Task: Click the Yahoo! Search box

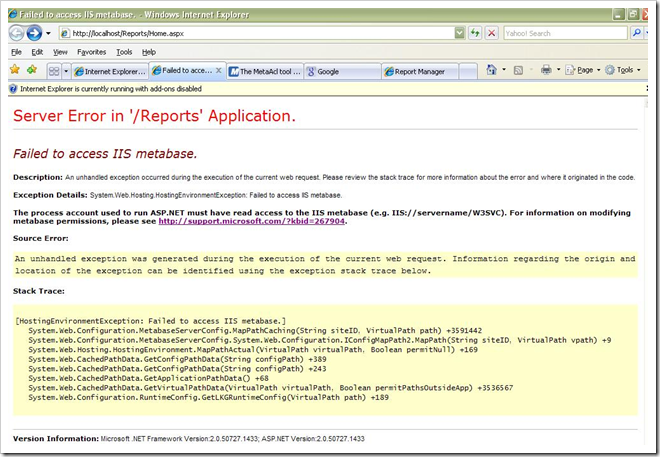Action: [565, 33]
